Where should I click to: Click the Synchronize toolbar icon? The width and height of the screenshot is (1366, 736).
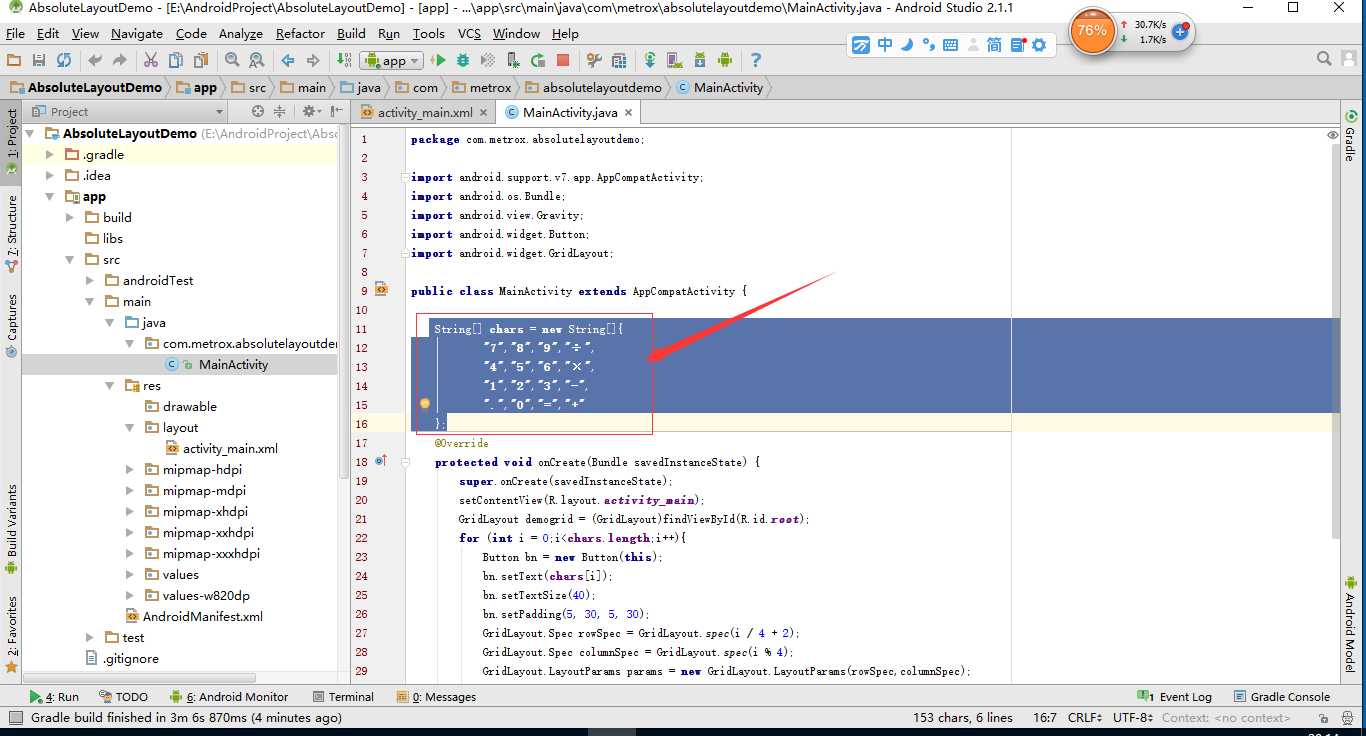click(64, 61)
